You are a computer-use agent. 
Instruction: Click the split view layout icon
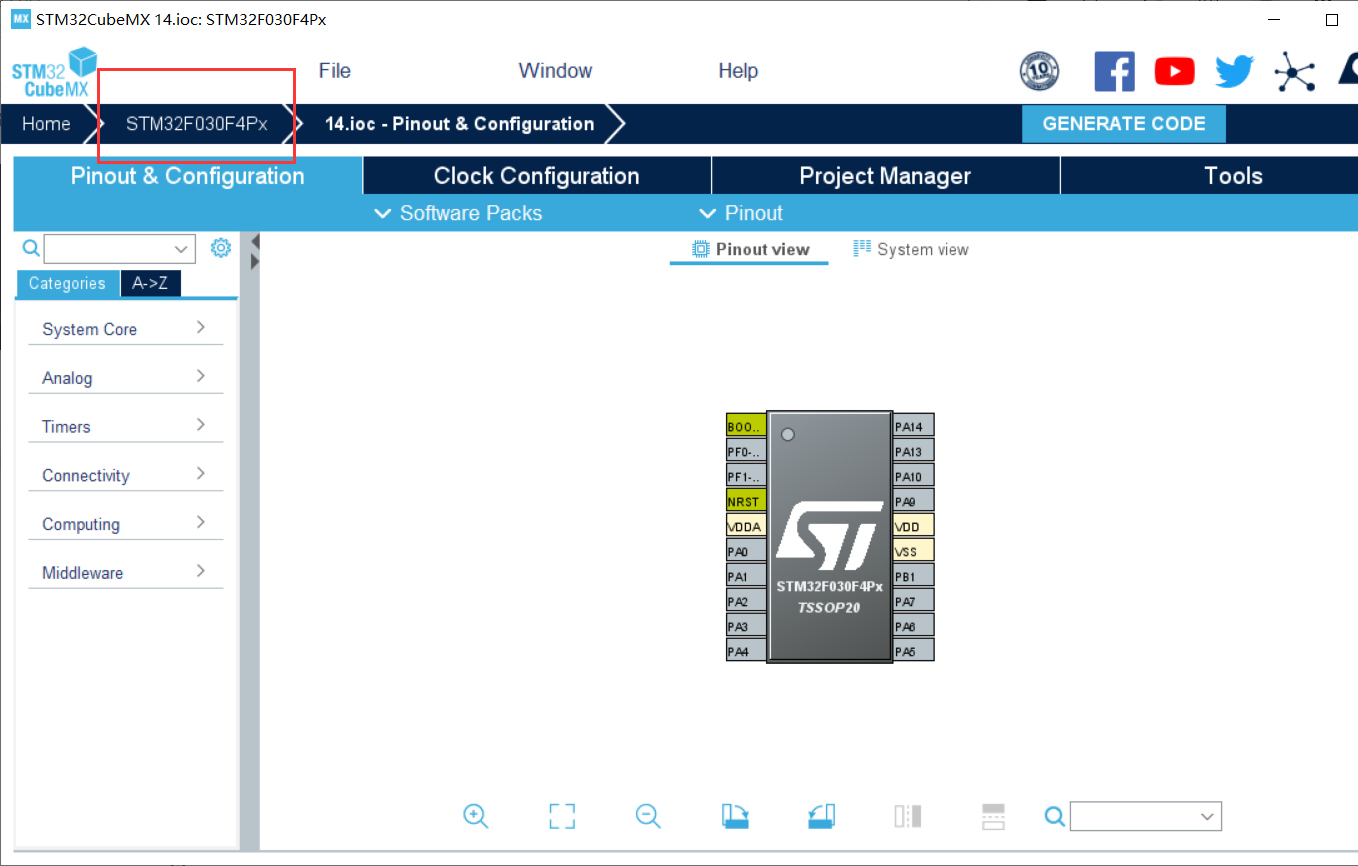tap(993, 816)
